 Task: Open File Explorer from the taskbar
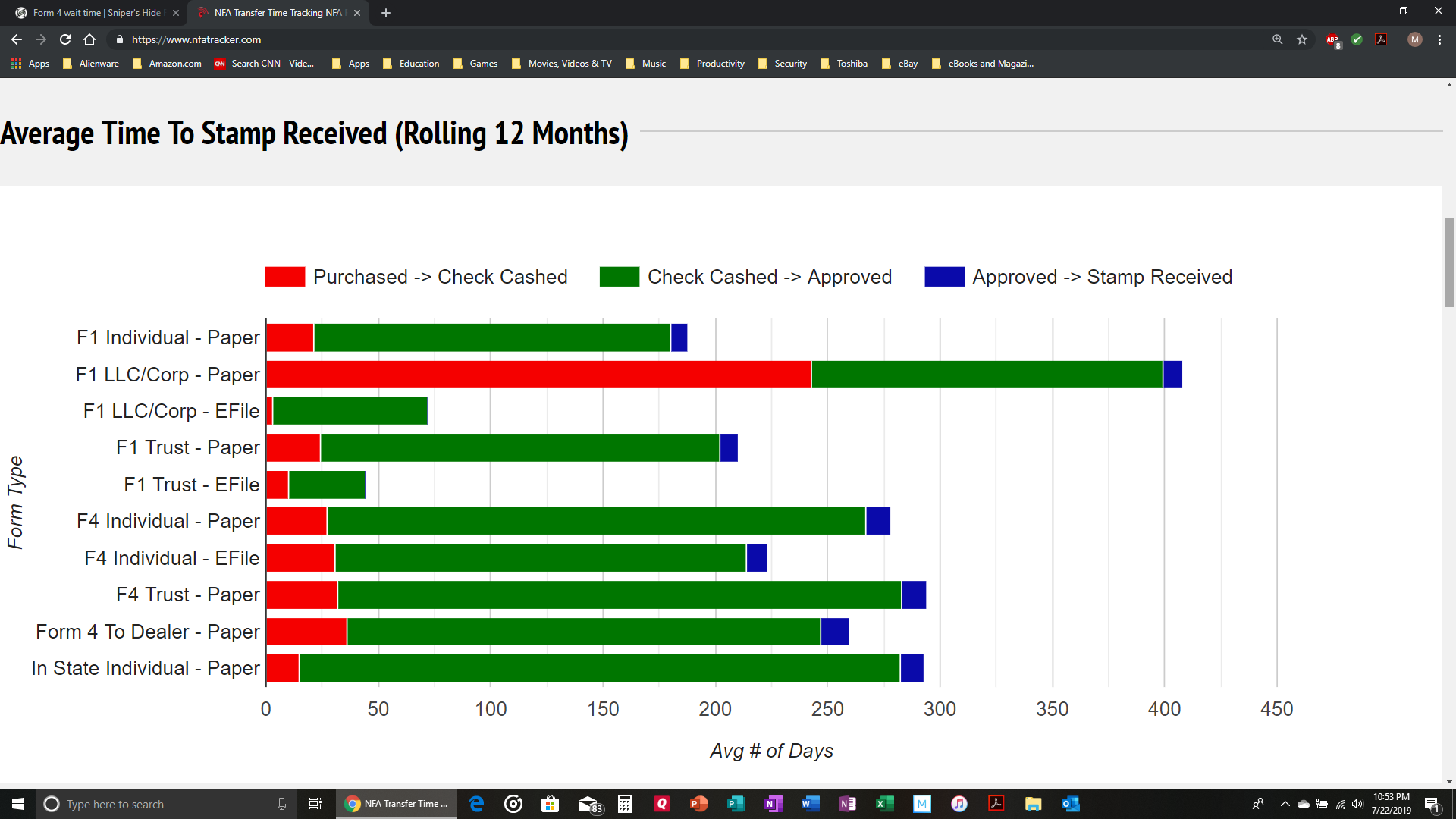coord(1033,804)
